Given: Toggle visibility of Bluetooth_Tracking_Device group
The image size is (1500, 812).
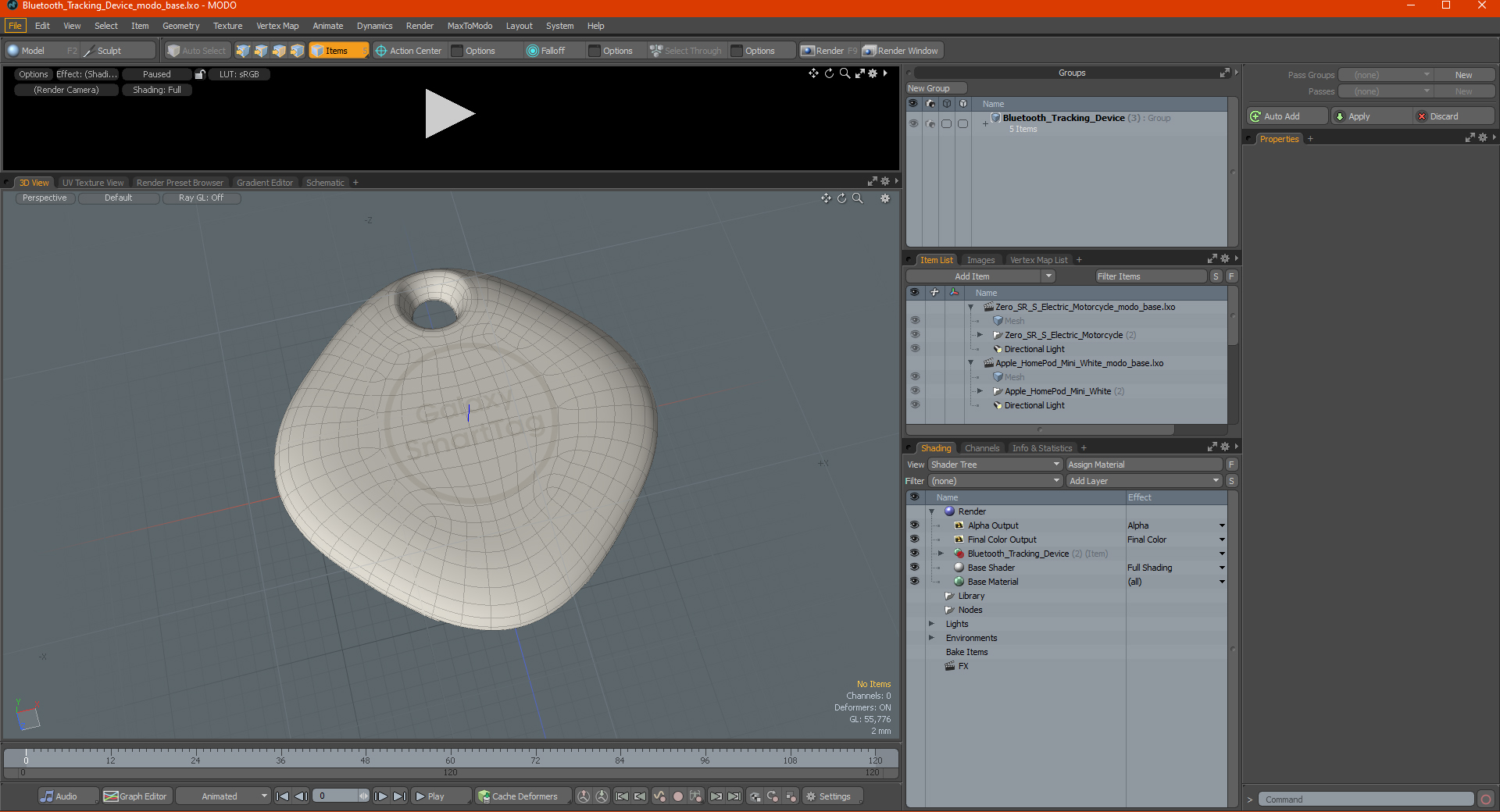Looking at the screenshot, I should [x=913, y=123].
